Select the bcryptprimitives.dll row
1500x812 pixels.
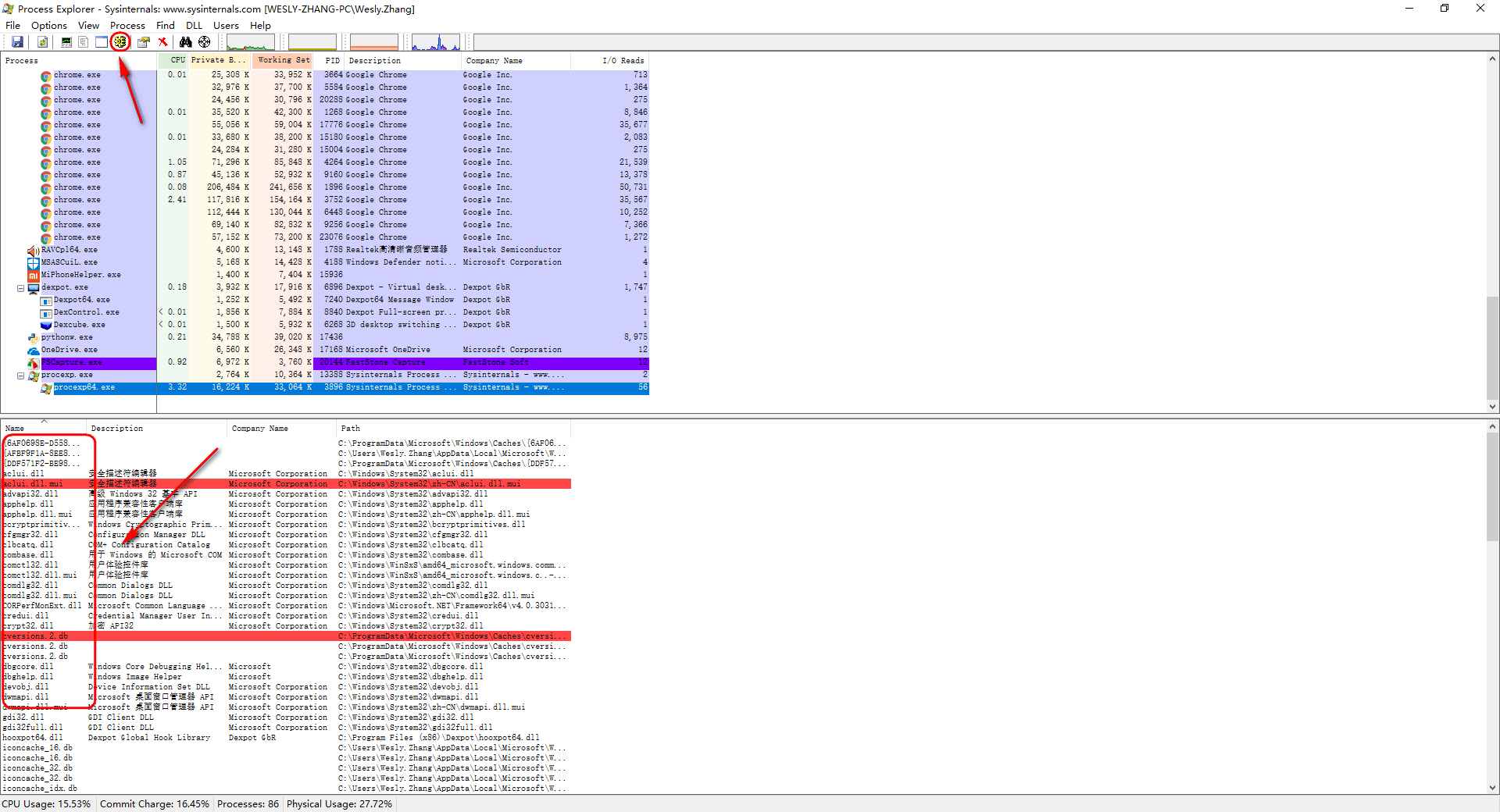coord(286,525)
